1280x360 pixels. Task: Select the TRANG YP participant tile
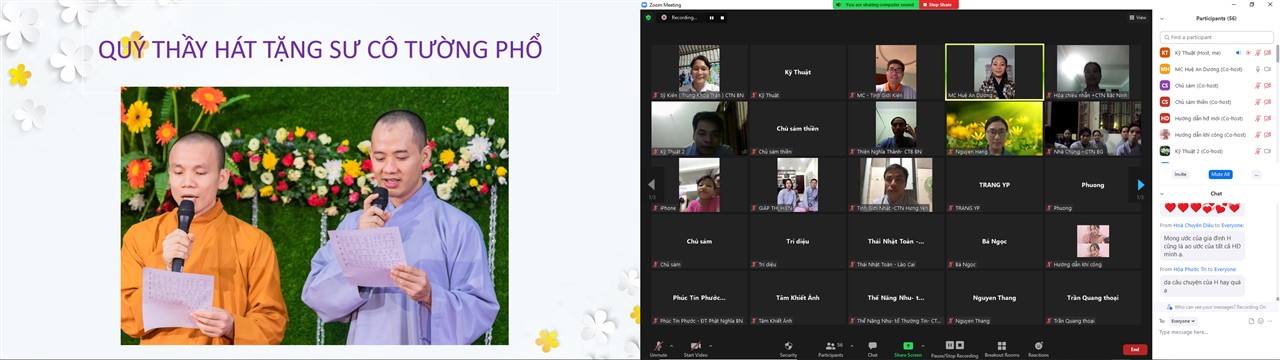click(x=994, y=185)
